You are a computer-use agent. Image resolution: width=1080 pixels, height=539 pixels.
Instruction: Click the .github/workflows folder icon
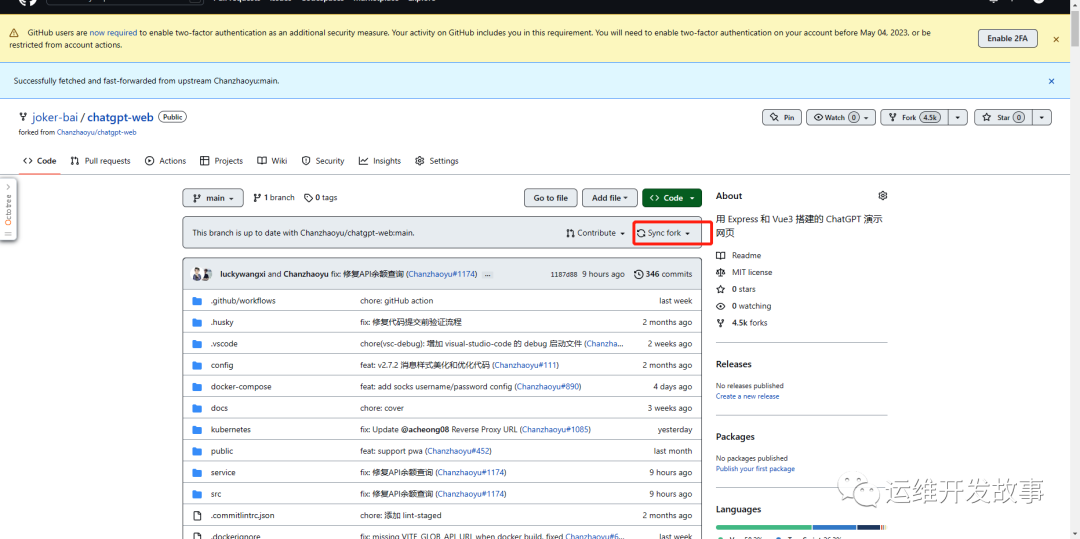197,301
